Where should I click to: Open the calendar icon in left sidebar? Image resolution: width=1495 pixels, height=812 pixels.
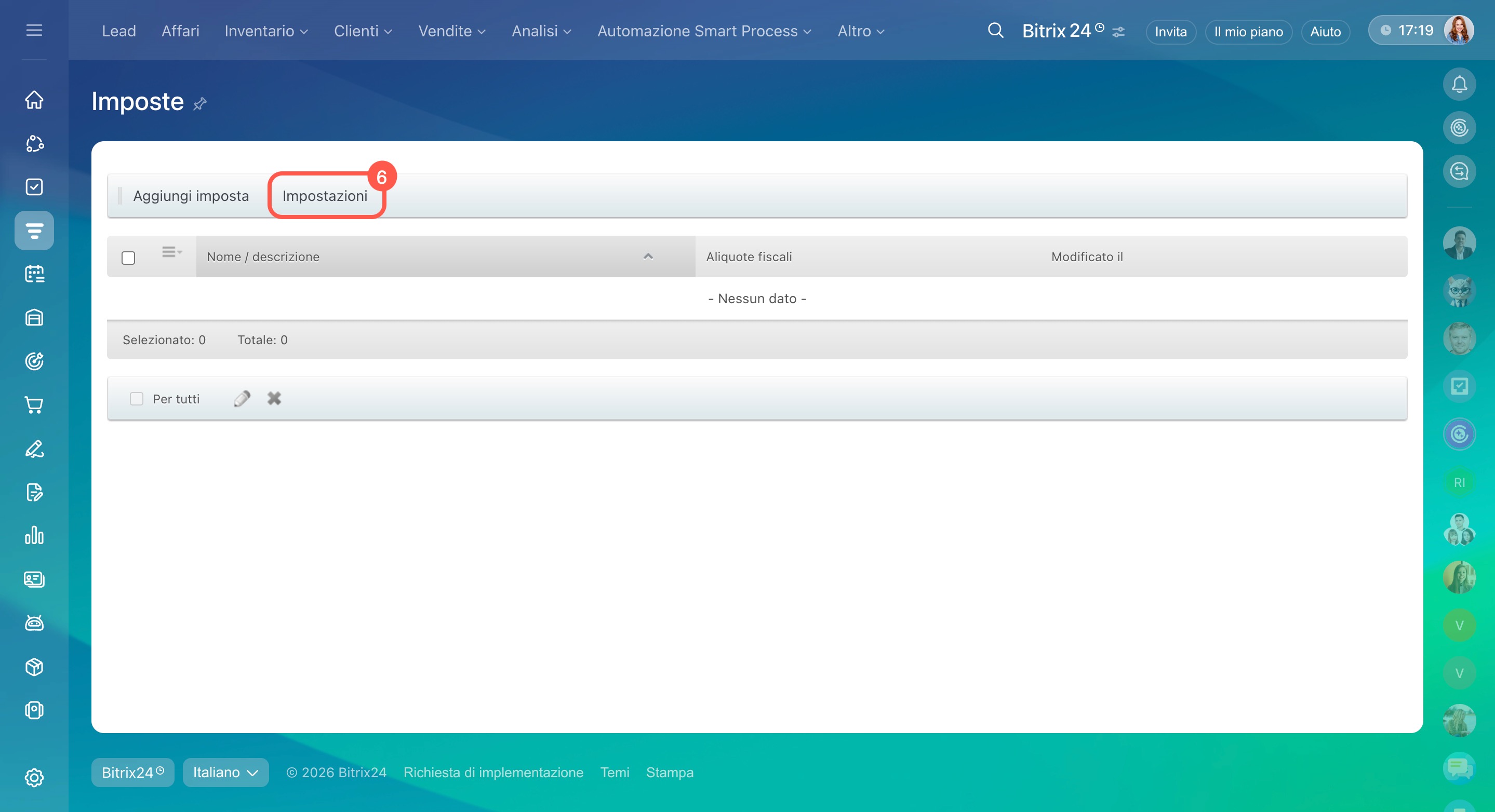(x=34, y=274)
